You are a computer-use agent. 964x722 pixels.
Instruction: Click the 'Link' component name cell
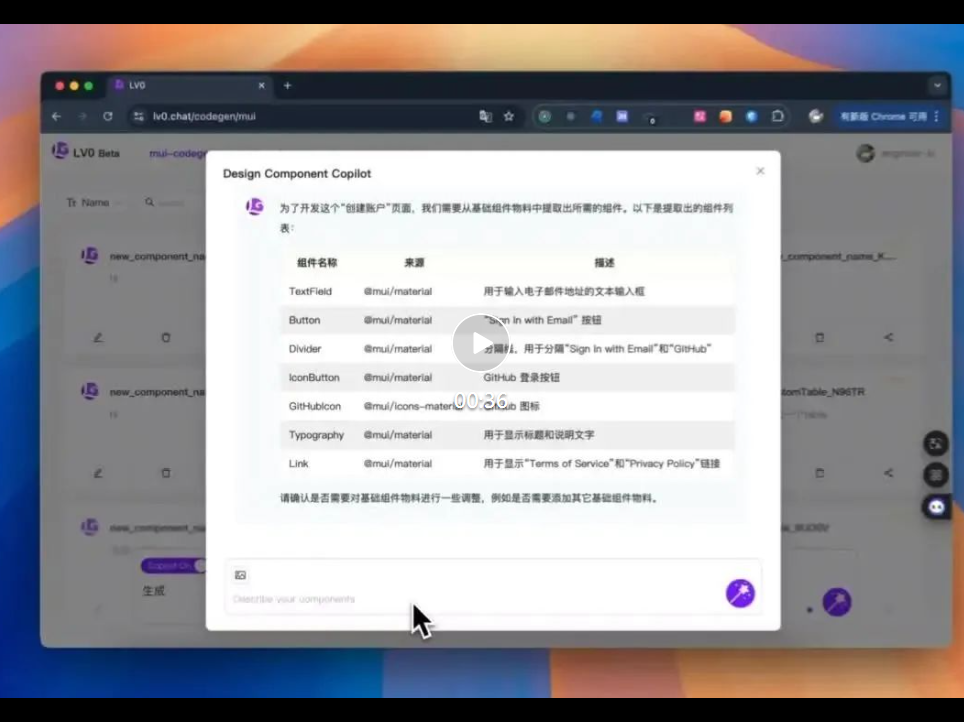[298, 464]
